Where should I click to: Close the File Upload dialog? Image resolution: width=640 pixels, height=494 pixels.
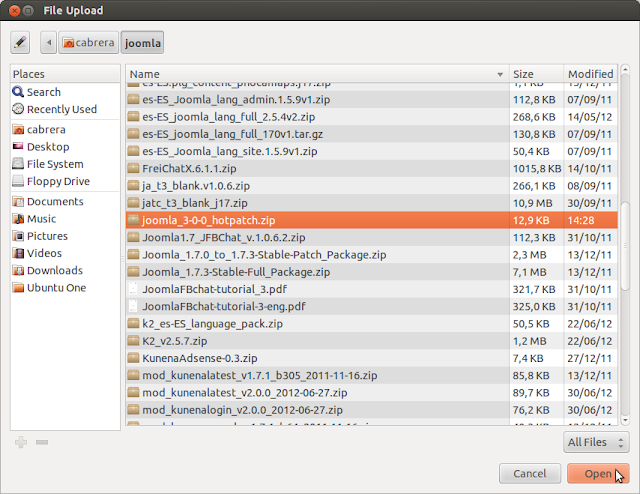14,10
